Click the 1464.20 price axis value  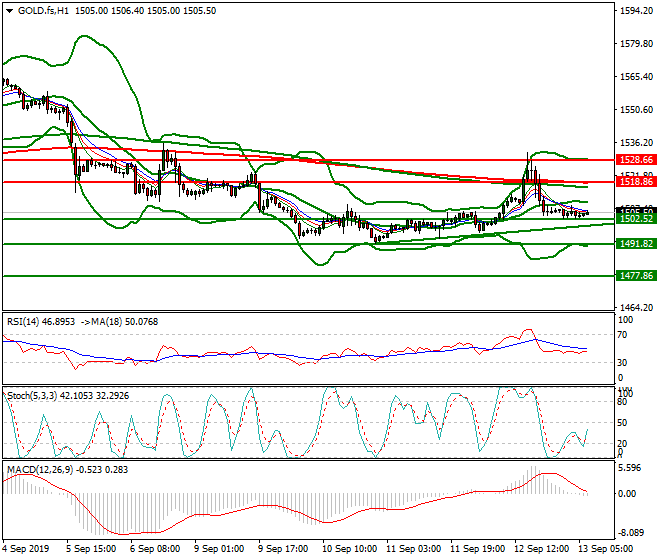637,308
